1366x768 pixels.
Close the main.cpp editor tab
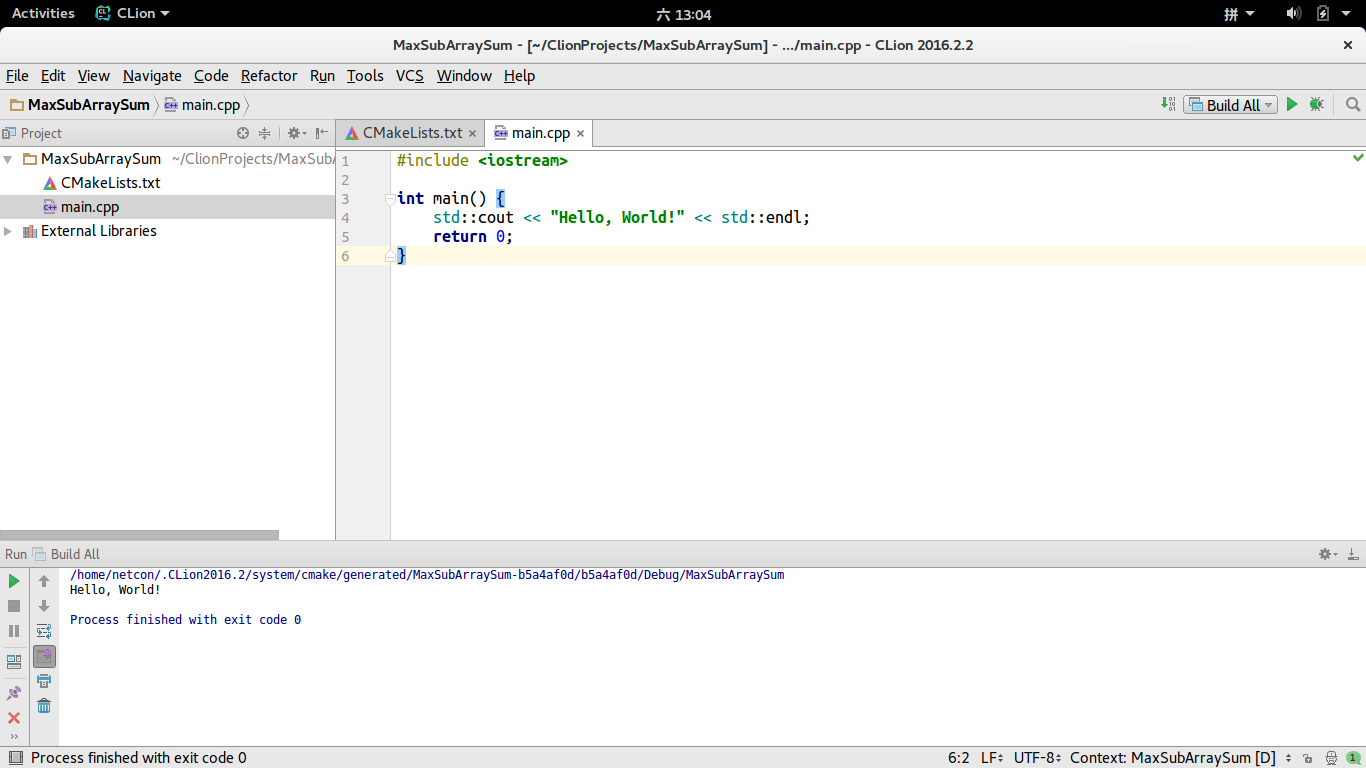[x=580, y=133]
